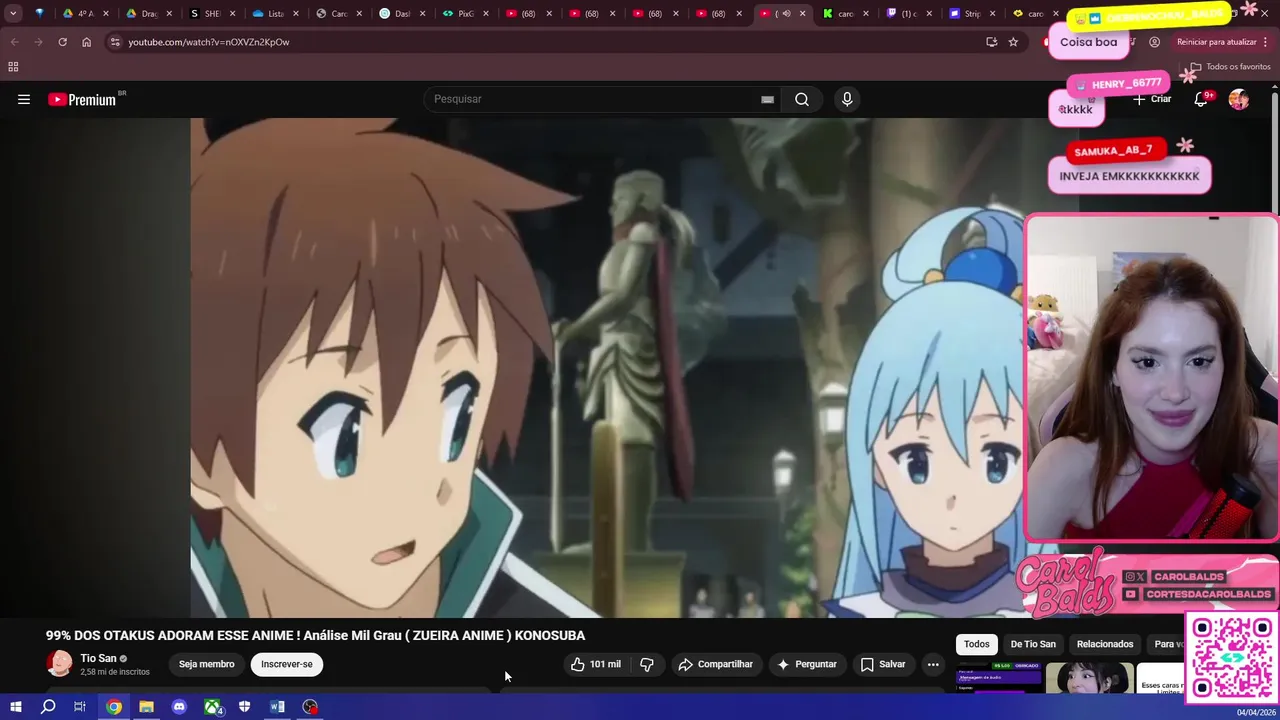
Task: Share the video via Compartilhar
Action: tap(715, 664)
